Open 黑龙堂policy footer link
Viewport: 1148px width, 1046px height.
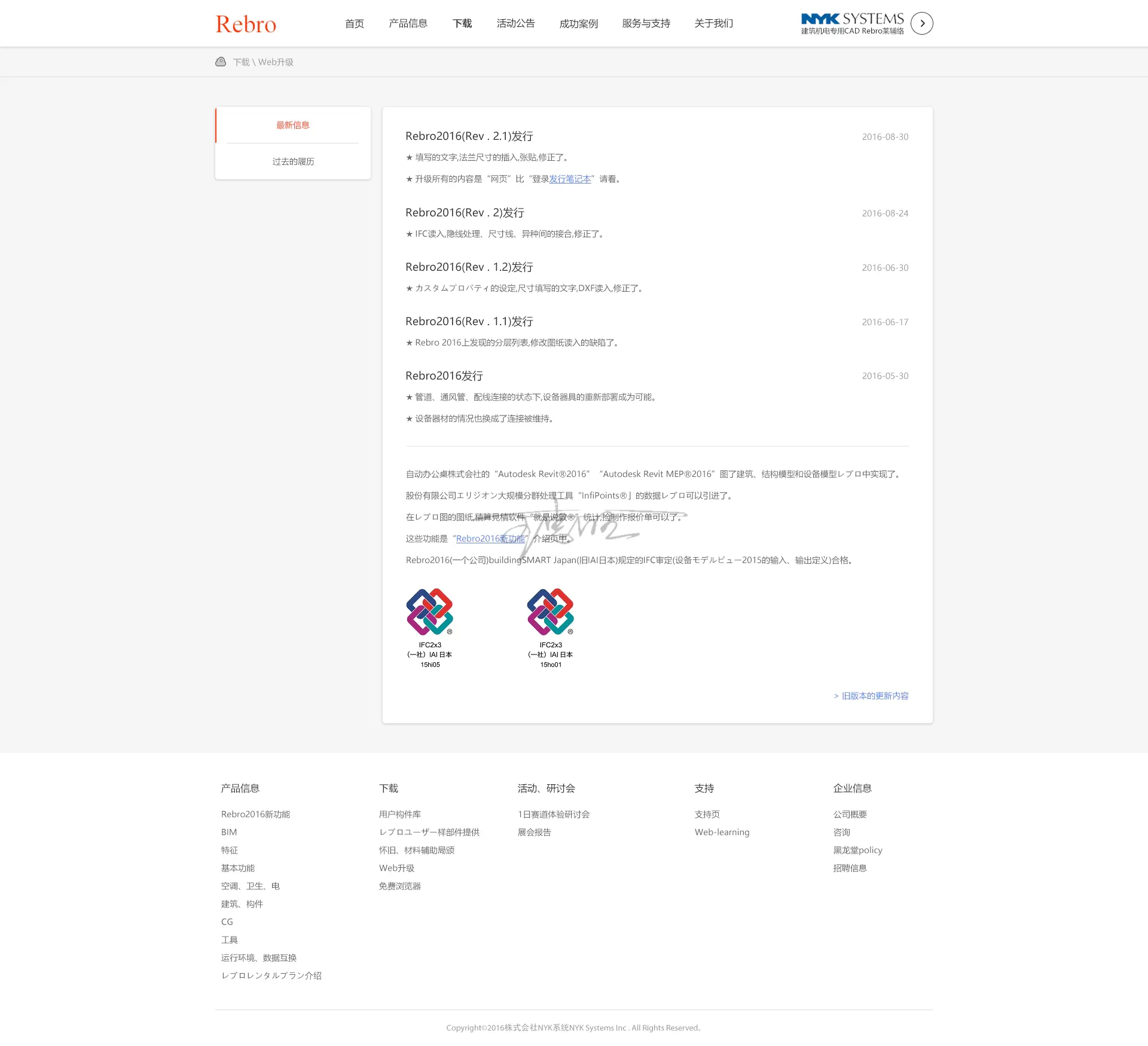(x=858, y=850)
